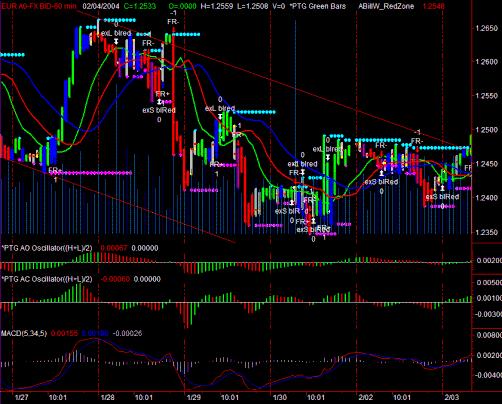Click the closing price value C=1.2533
Image resolution: width=502 pixels, height=404 pixels.
point(140,6)
